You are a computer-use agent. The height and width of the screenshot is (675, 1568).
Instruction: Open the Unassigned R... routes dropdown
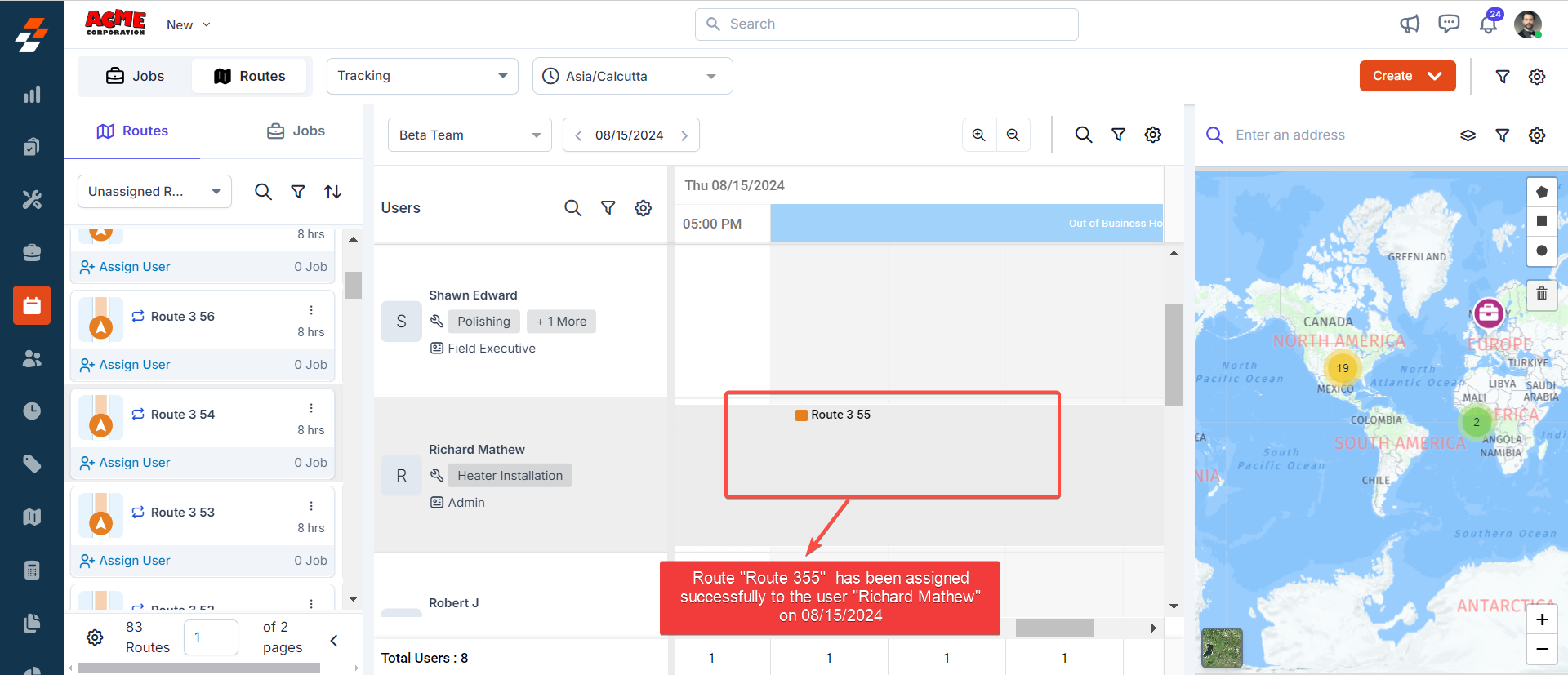pyautogui.click(x=154, y=192)
